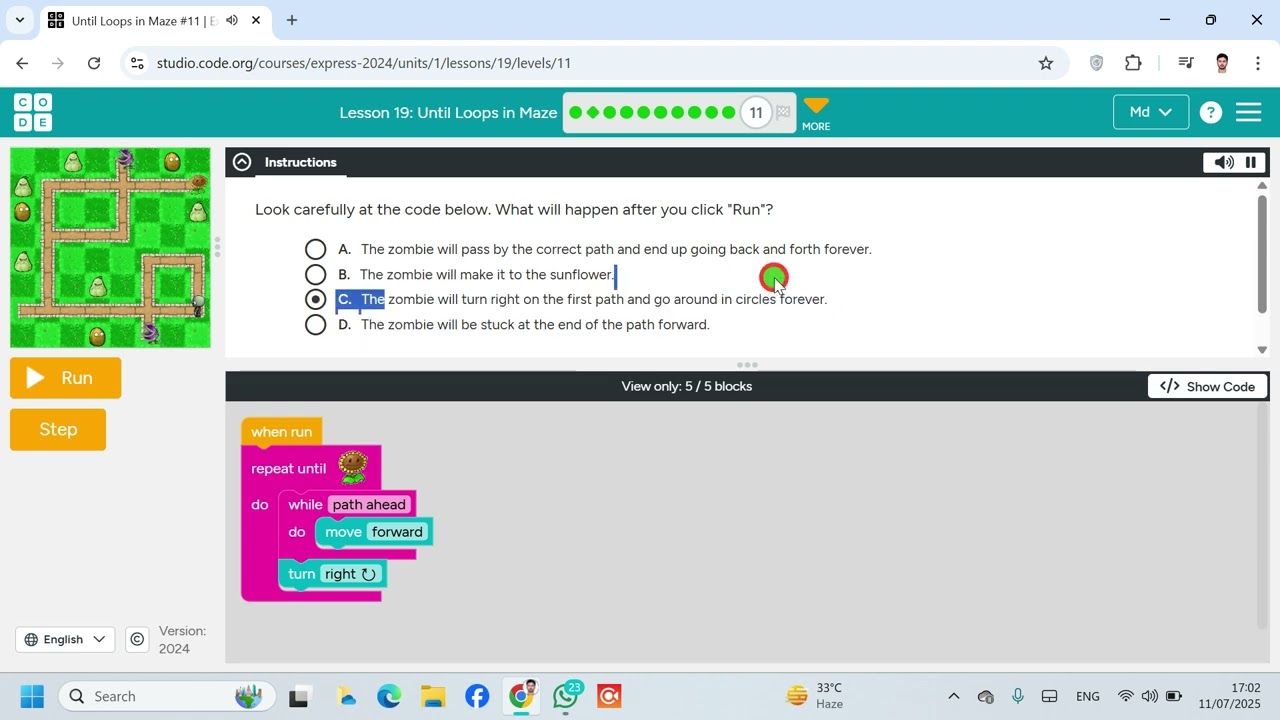Show hidden system tray icons

coord(953,696)
